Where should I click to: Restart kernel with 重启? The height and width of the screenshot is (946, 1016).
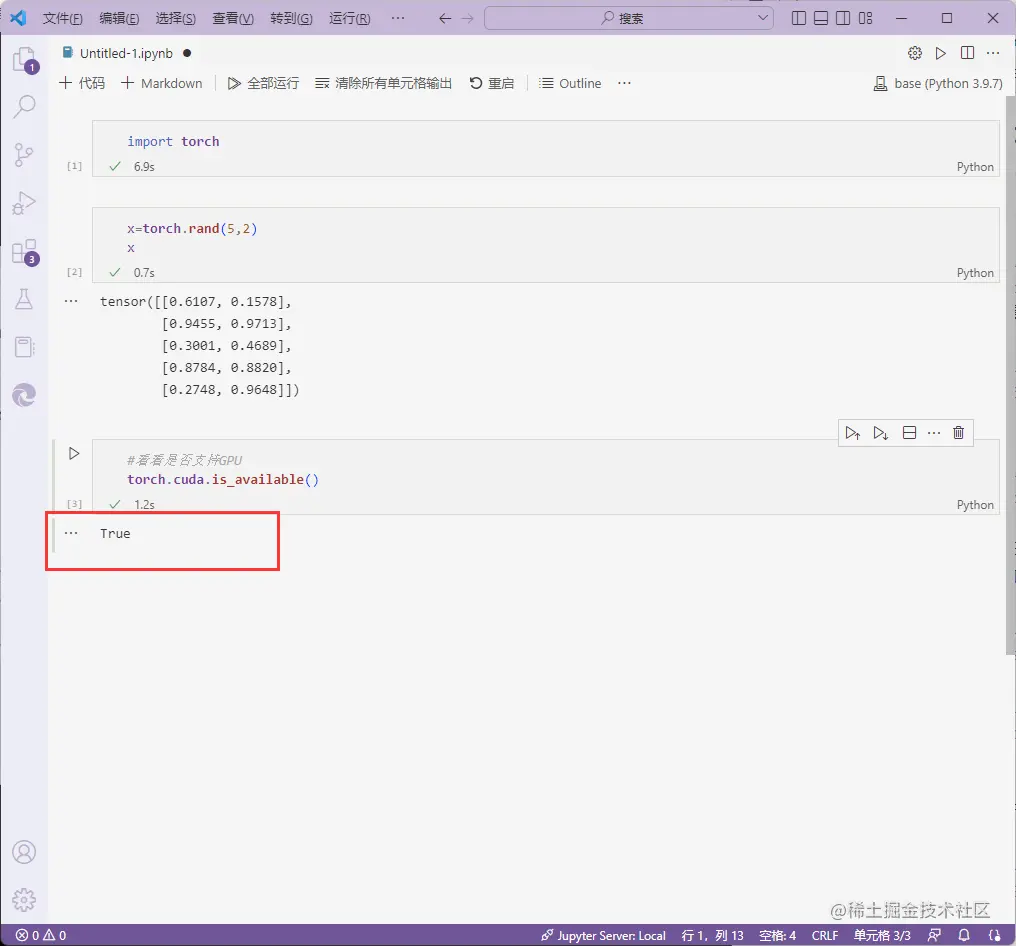tap(492, 83)
